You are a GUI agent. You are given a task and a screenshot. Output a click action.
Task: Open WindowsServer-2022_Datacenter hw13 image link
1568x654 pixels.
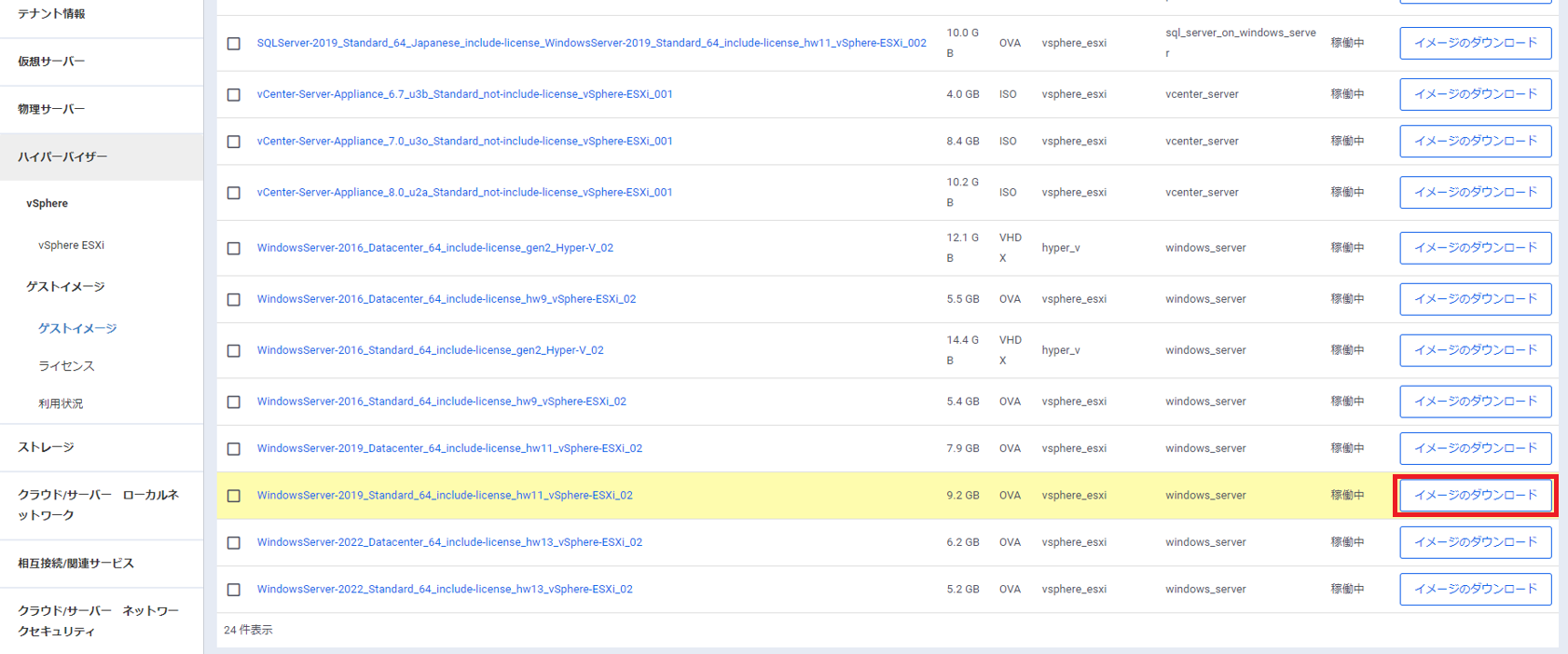[x=449, y=542]
